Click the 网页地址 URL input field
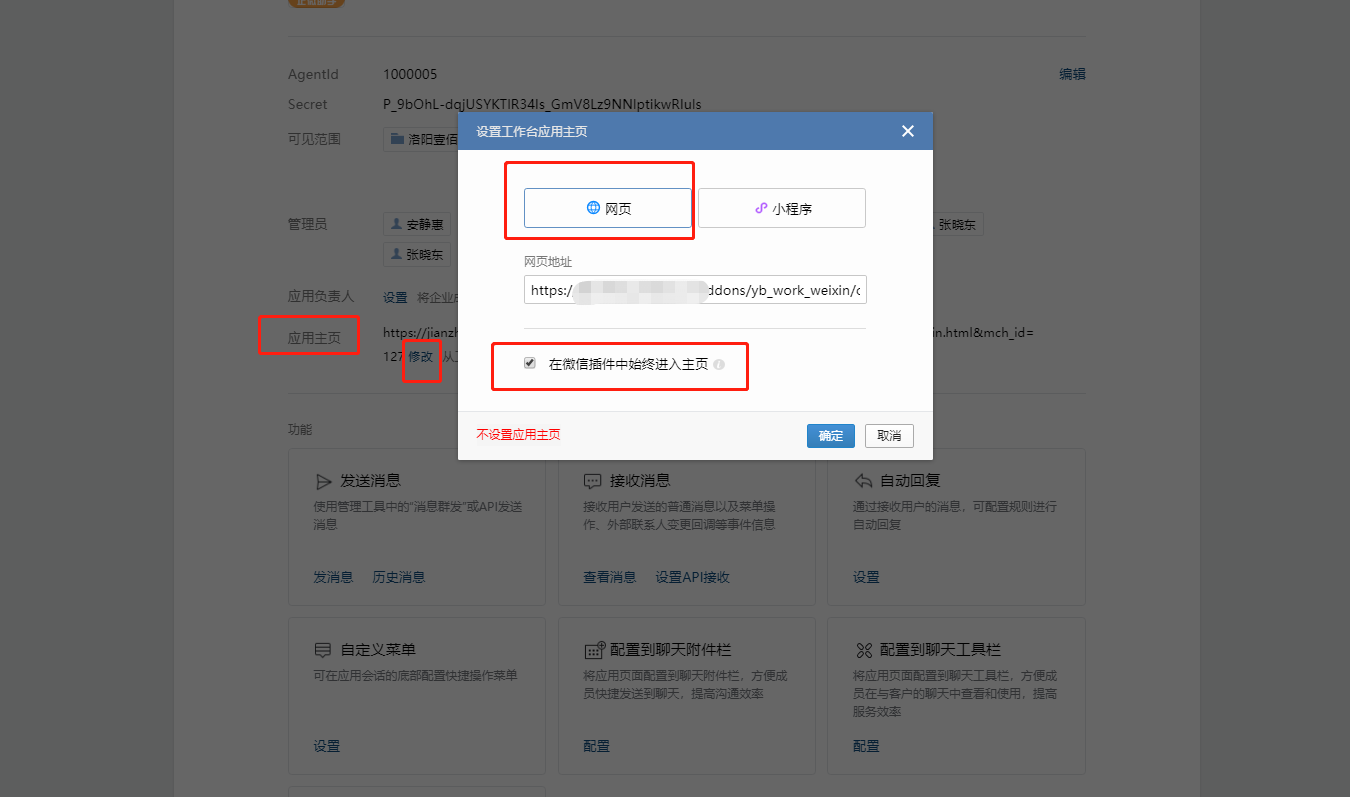 click(x=695, y=290)
